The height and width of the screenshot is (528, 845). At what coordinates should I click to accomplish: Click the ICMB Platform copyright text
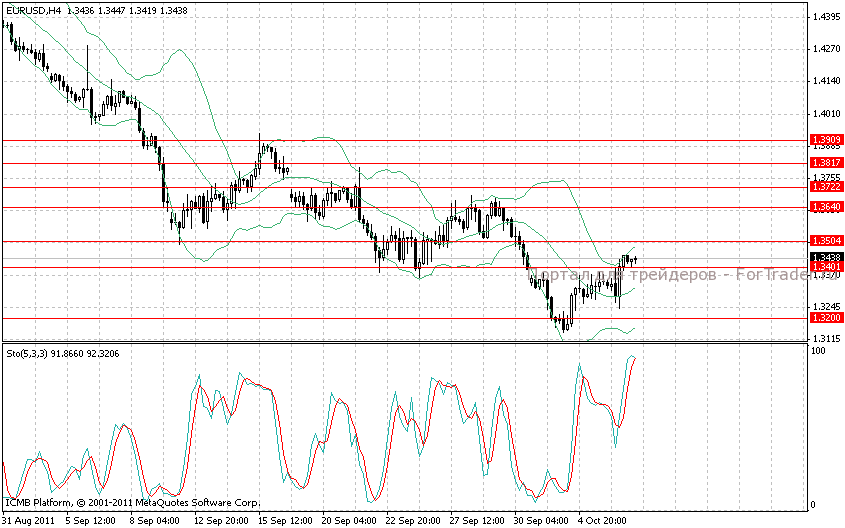pyautogui.click(x=131, y=502)
